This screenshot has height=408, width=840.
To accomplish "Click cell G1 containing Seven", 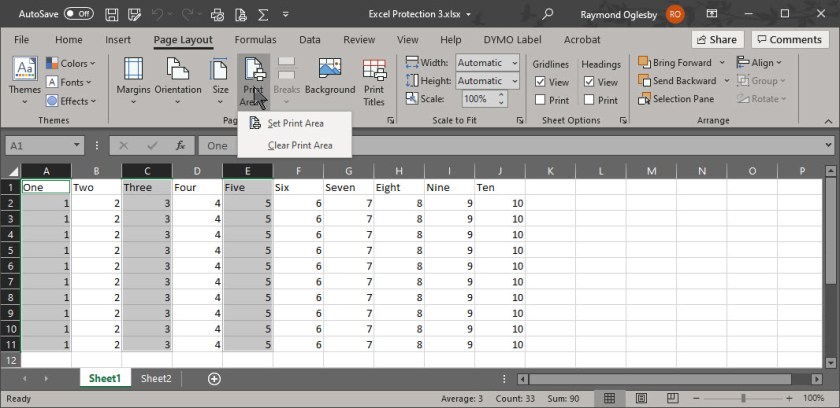I will pyautogui.click(x=348, y=187).
